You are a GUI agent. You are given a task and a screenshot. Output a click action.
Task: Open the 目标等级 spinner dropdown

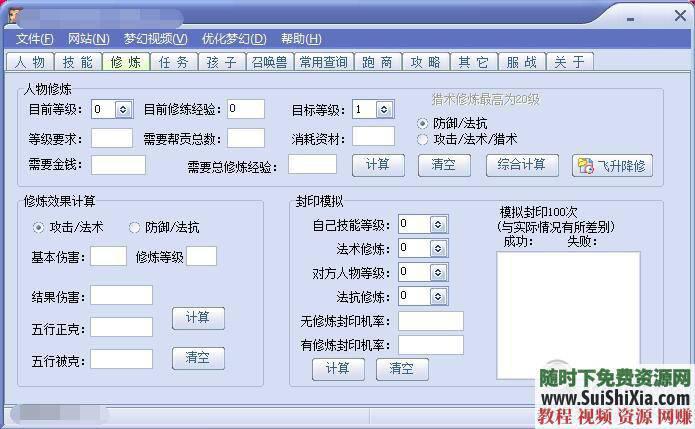click(x=384, y=109)
